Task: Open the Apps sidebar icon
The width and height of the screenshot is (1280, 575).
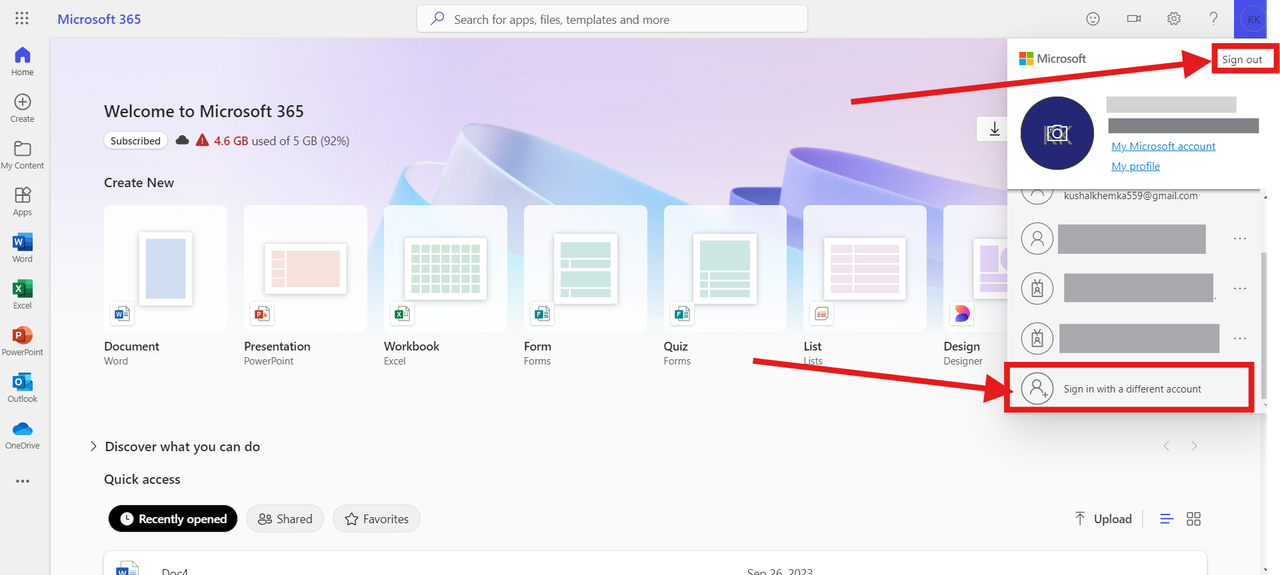Action: [x=22, y=201]
